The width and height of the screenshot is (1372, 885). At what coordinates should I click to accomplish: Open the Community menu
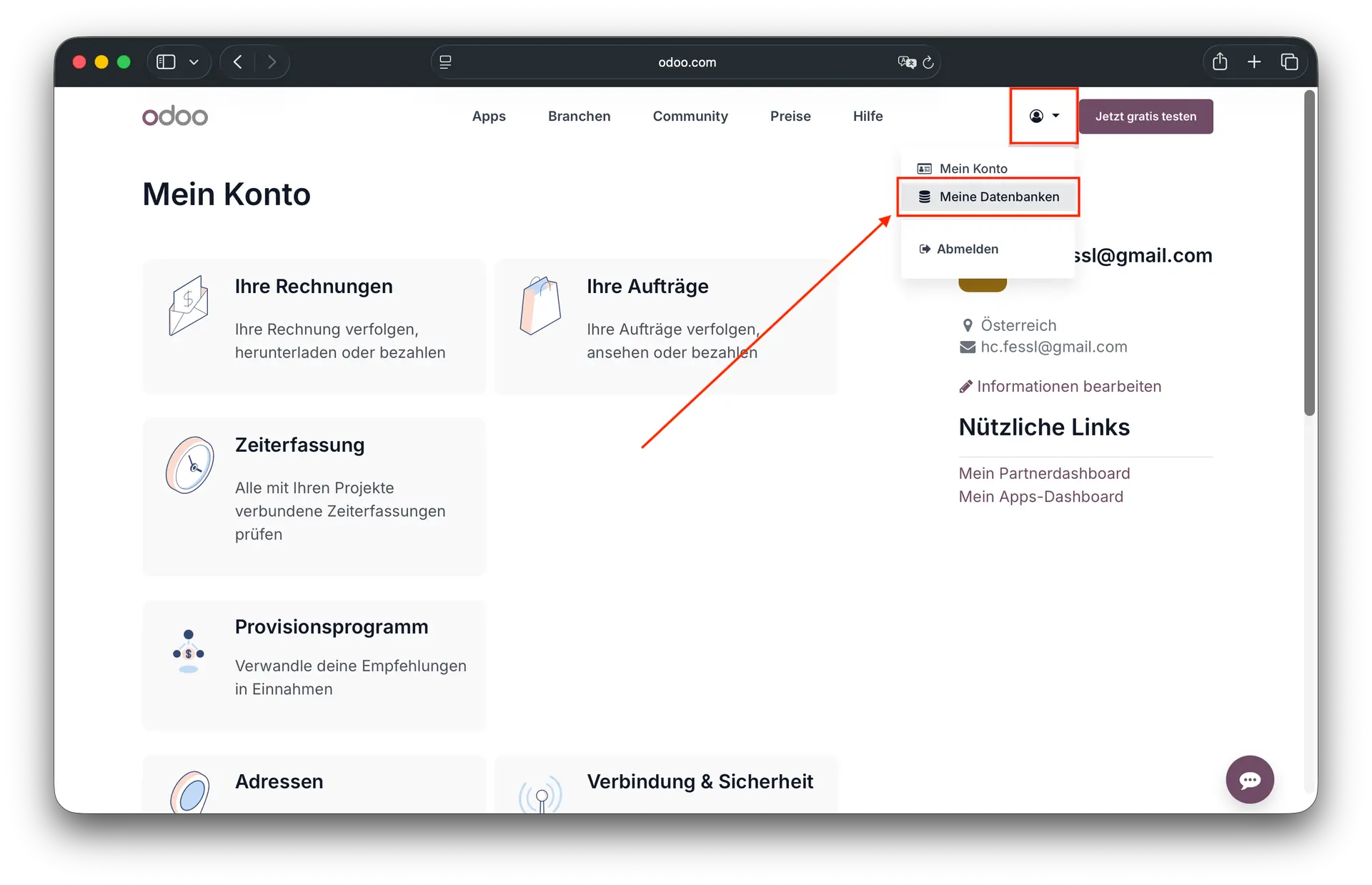pyautogui.click(x=690, y=116)
